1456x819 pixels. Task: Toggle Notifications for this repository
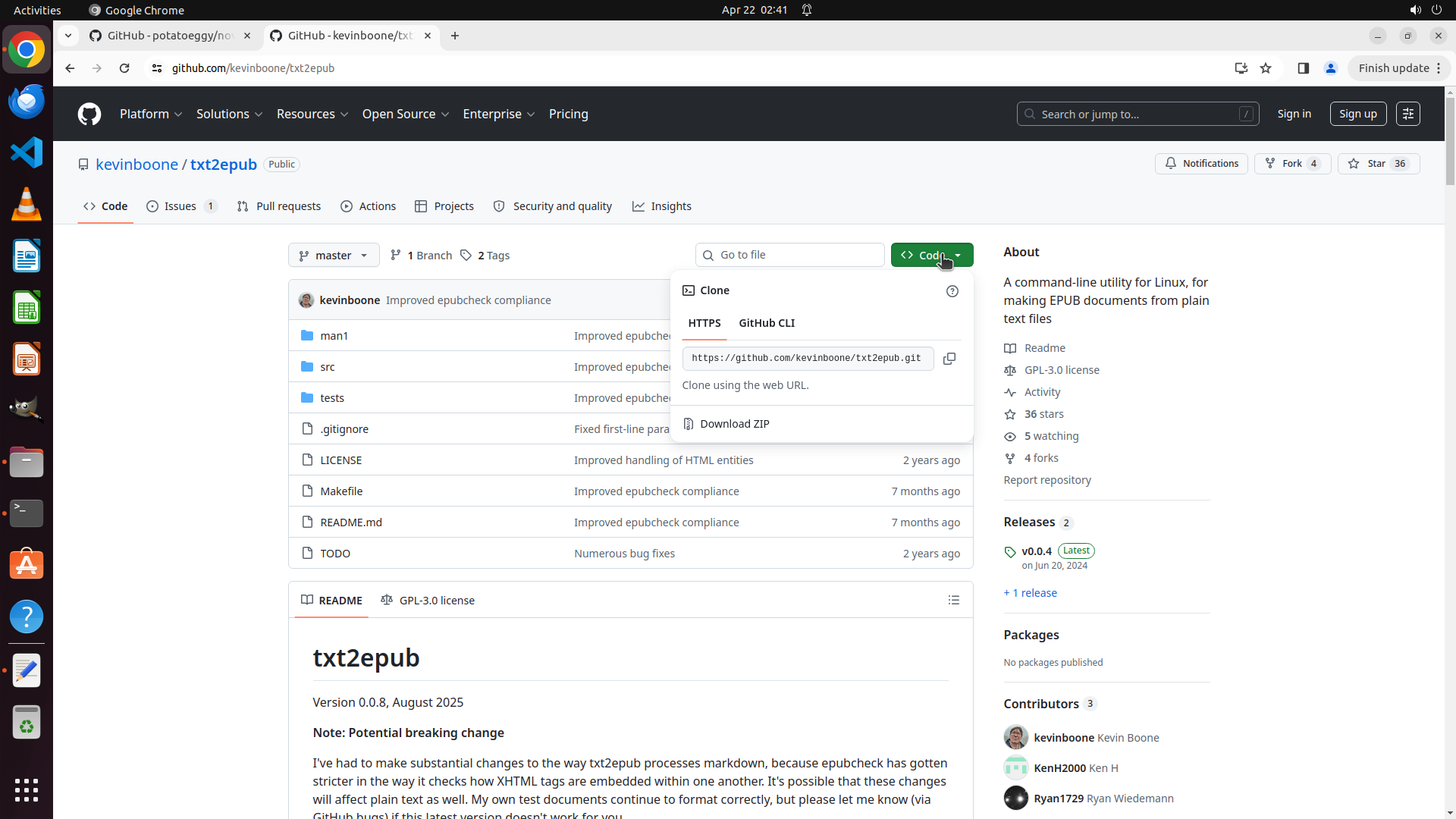point(1201,164)
